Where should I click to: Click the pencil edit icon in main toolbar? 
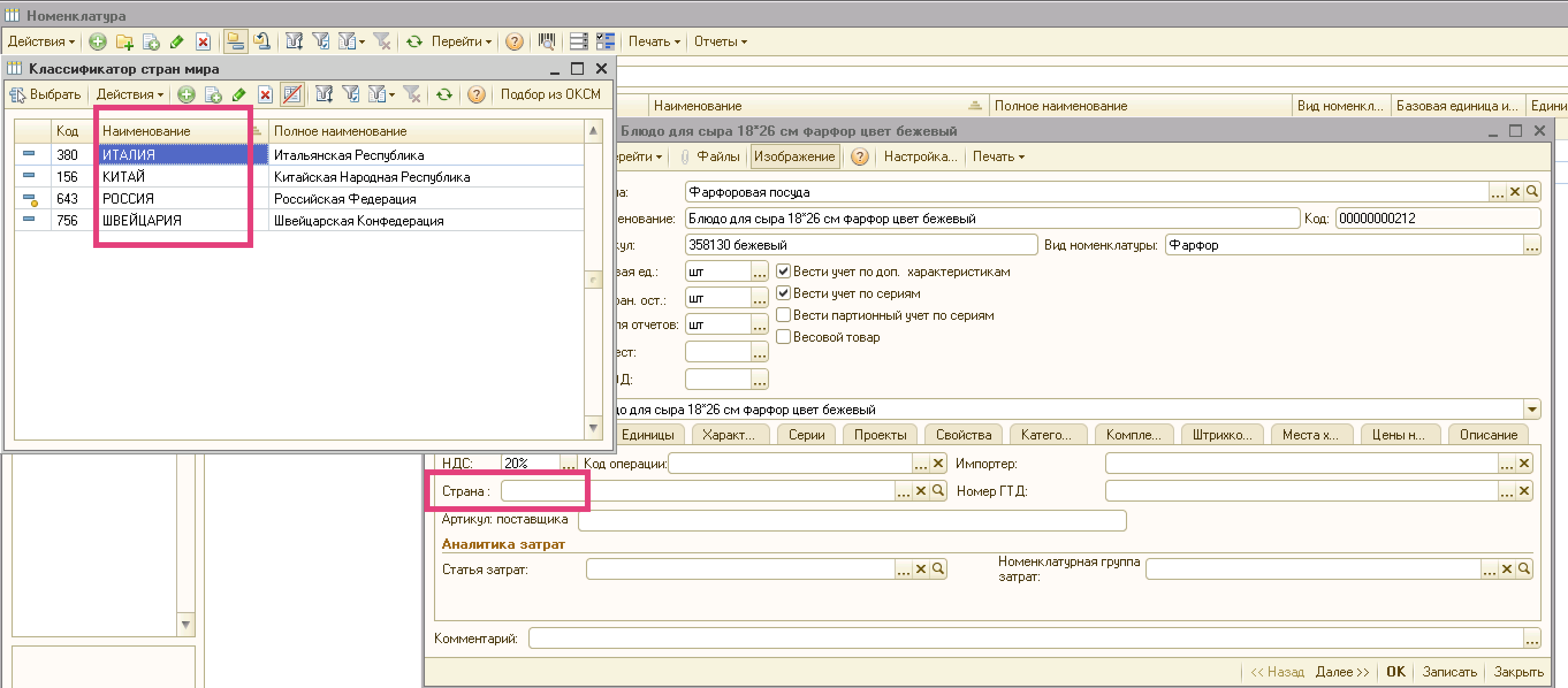coord(177,41)
